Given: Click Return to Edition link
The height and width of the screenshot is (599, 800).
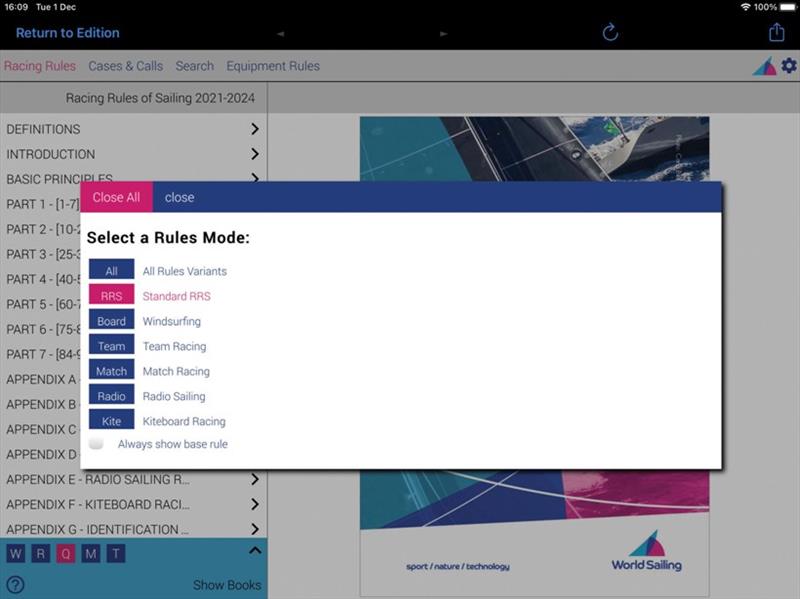Looking at the screenshot, I should 67,33.
